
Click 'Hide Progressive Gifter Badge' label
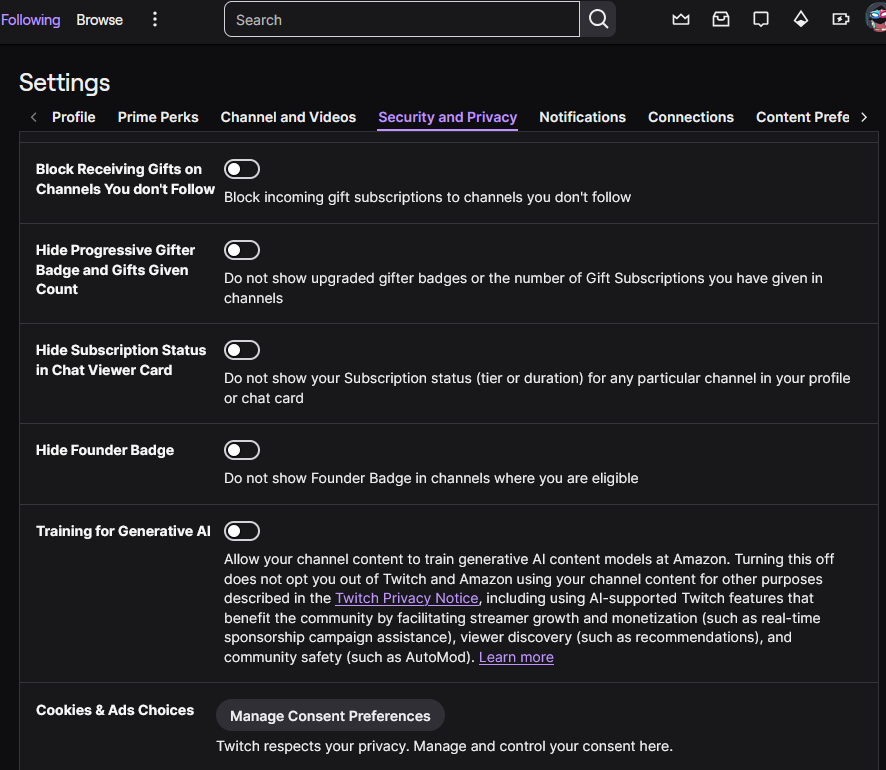(115, 269)
